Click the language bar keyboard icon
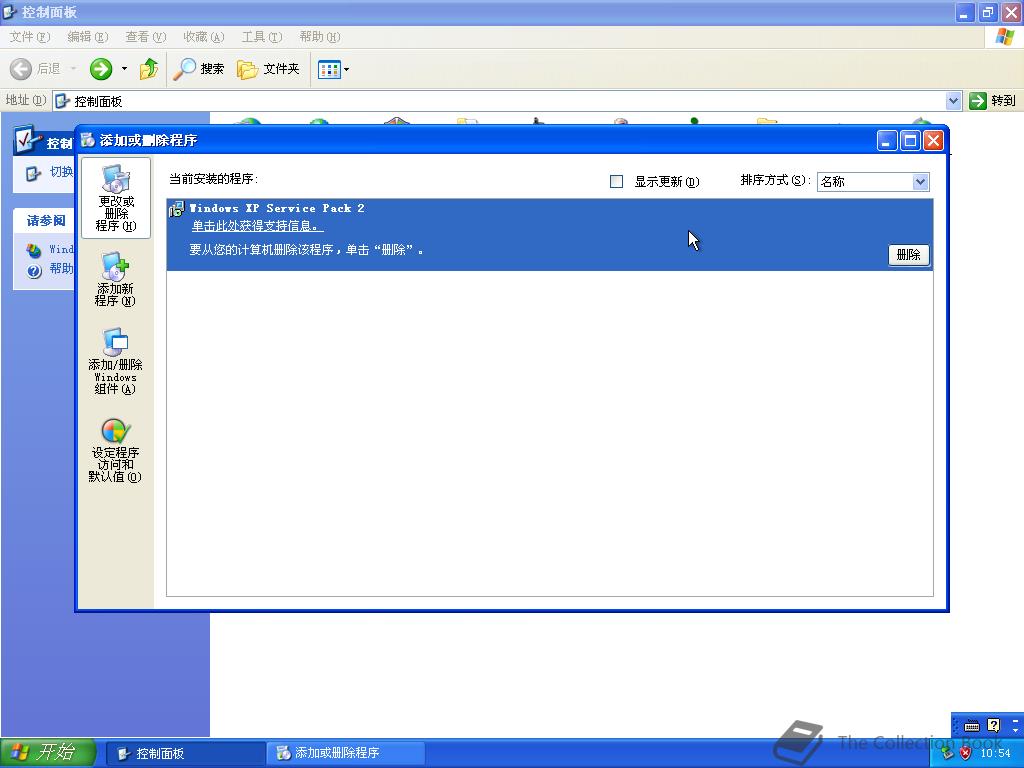The width and height of the screenshot is (1024, 768). click(972, 726)
